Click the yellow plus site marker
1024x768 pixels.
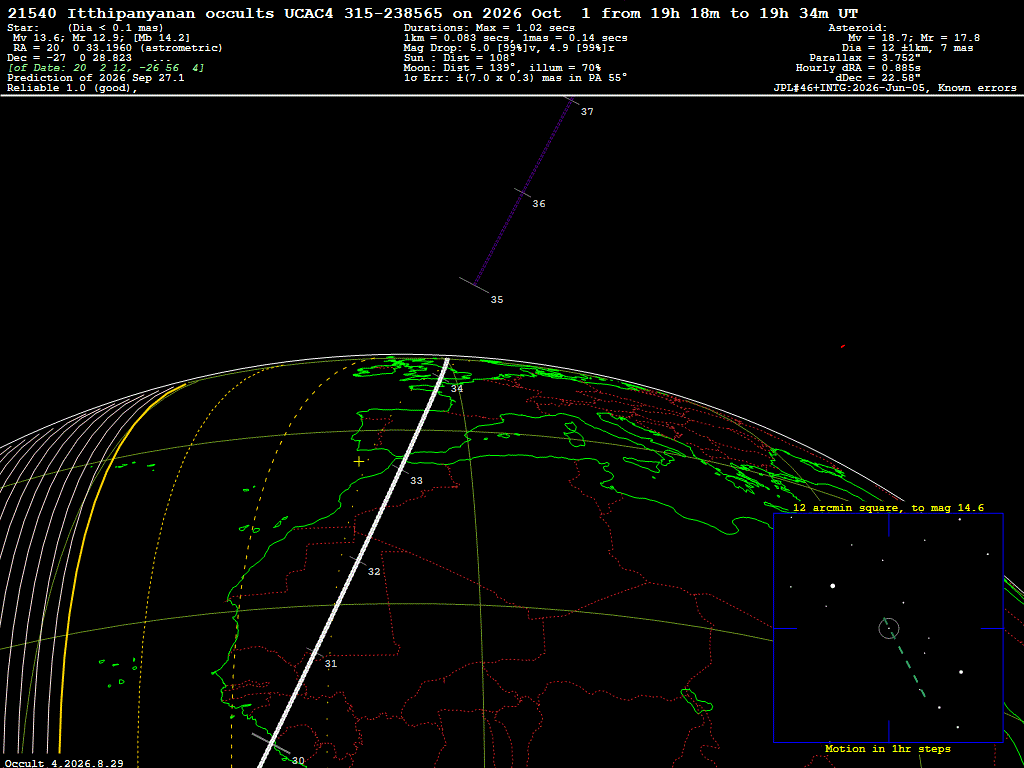coord(359,462)
